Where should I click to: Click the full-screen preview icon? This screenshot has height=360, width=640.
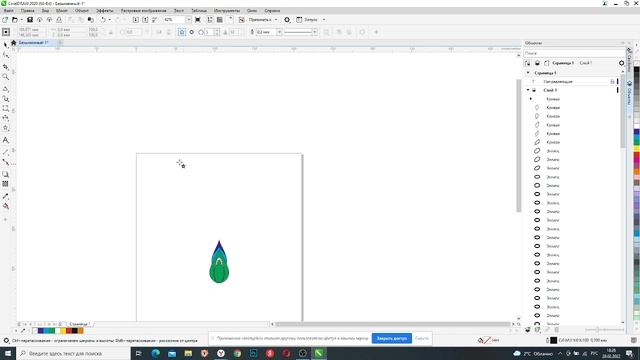pyautogui.click(x=198, y=20)
